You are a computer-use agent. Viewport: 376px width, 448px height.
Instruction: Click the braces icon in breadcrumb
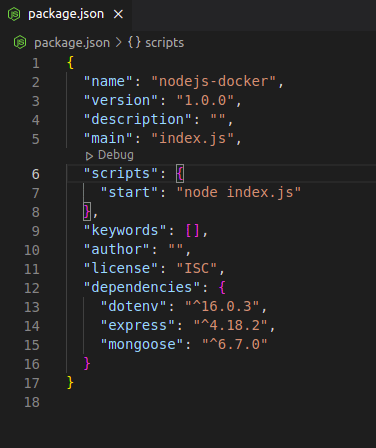click(134, 43)
